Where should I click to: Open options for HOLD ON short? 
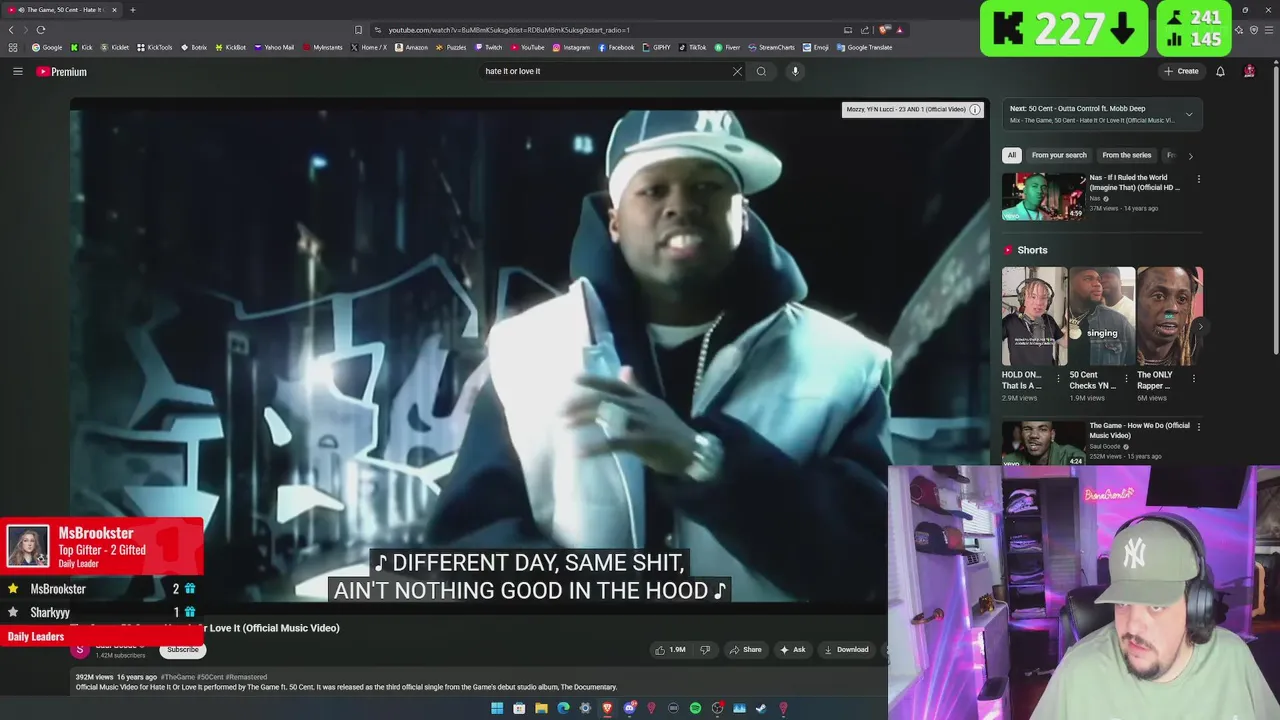point(1058,379)
